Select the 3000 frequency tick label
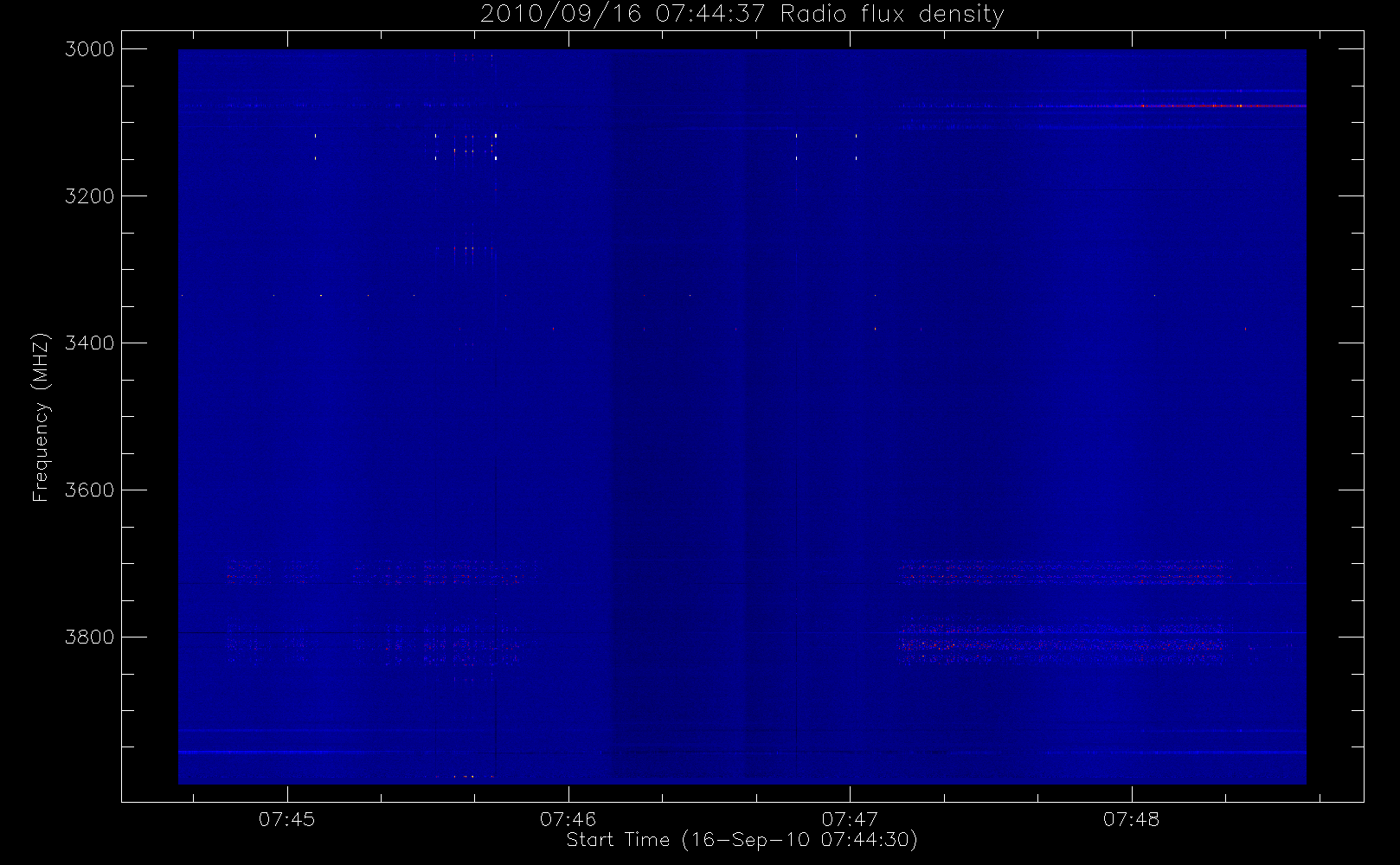Image resolution: width=1400 pixels, height=865 pixels. (x=90, y=49)
